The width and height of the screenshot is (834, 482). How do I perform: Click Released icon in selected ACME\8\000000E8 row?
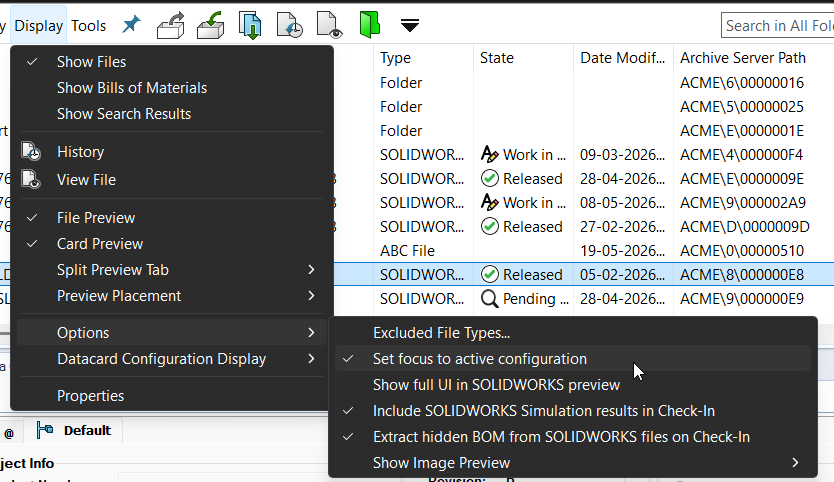489,275
